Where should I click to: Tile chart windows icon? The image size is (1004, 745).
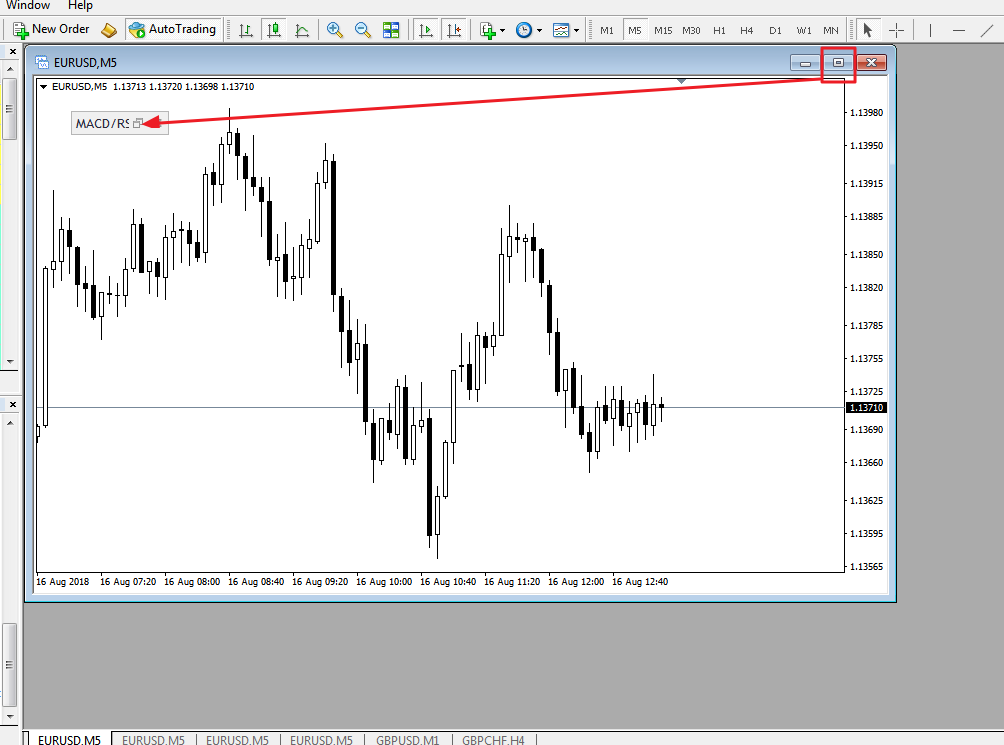(391, 30)
